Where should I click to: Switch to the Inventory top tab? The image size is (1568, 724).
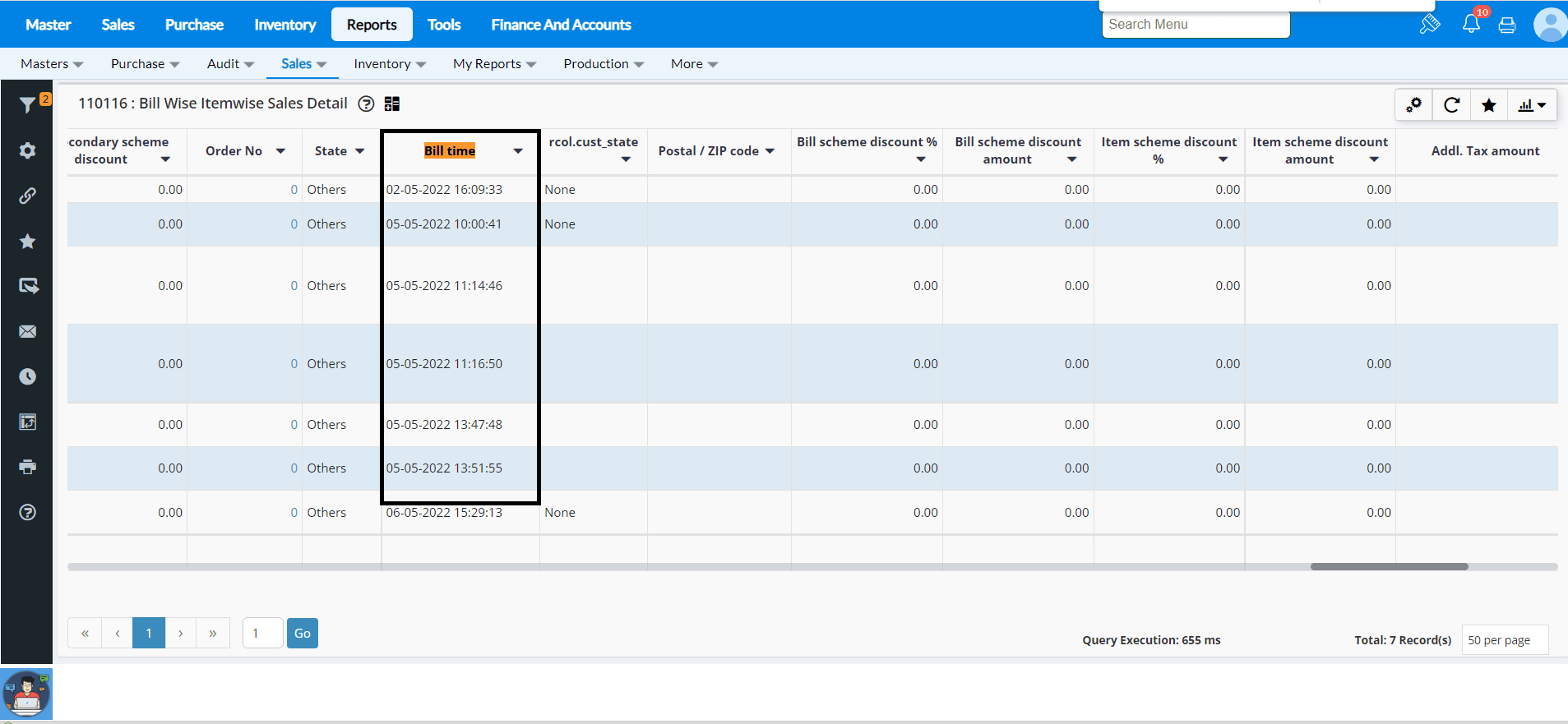pos(284,25)
